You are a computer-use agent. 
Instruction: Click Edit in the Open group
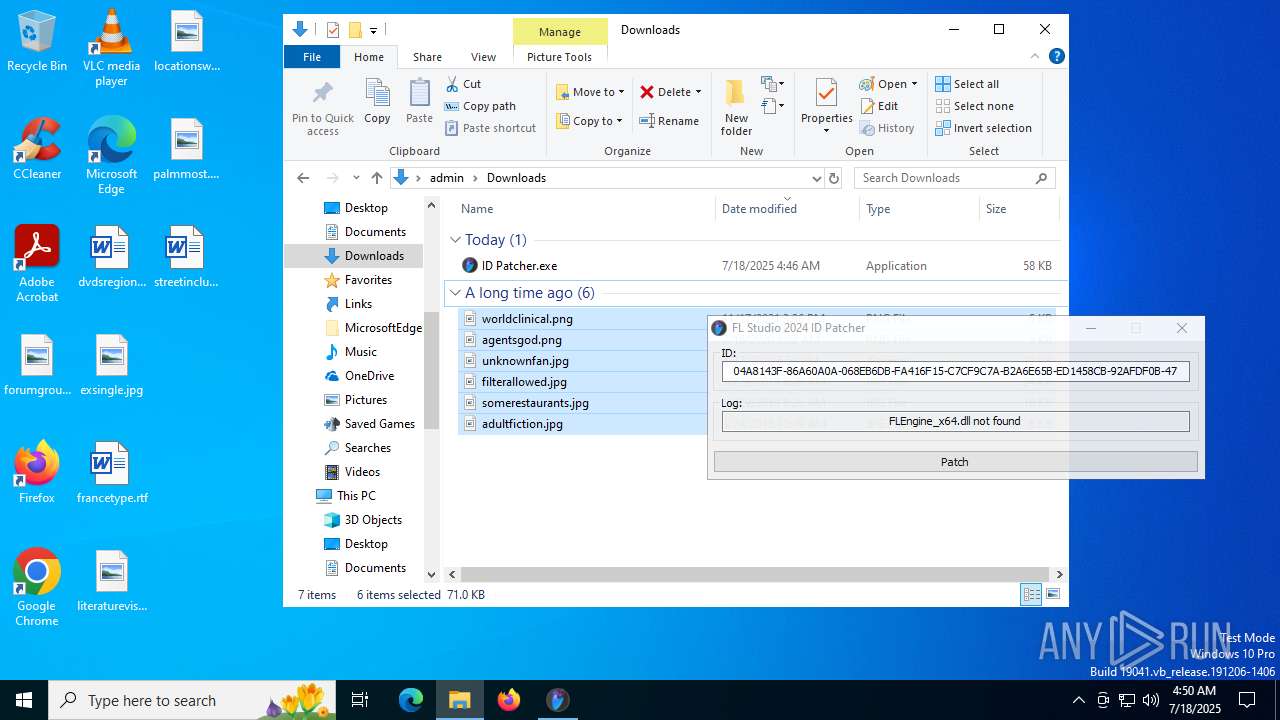pyautogui.click(x=878, y=106)
